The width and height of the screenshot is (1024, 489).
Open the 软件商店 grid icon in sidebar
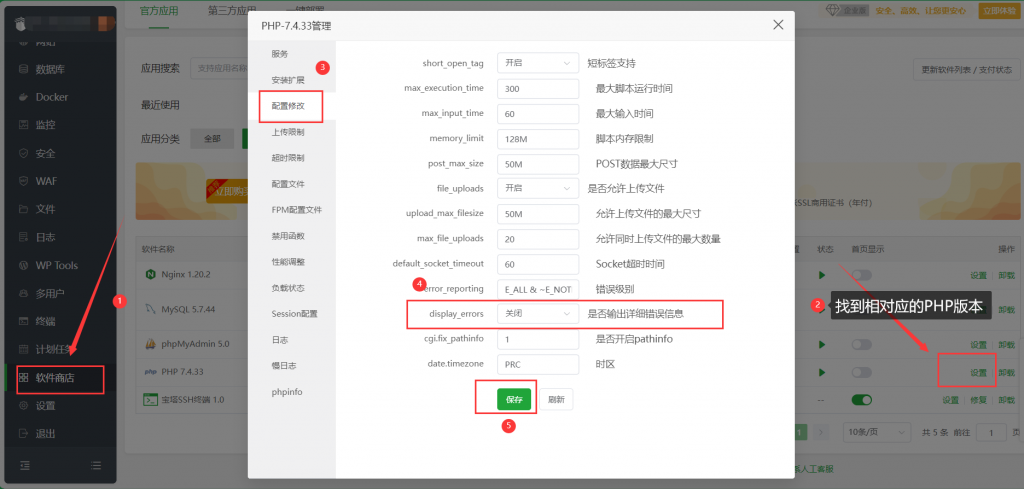pyautogui.click(x=24, y=377)
